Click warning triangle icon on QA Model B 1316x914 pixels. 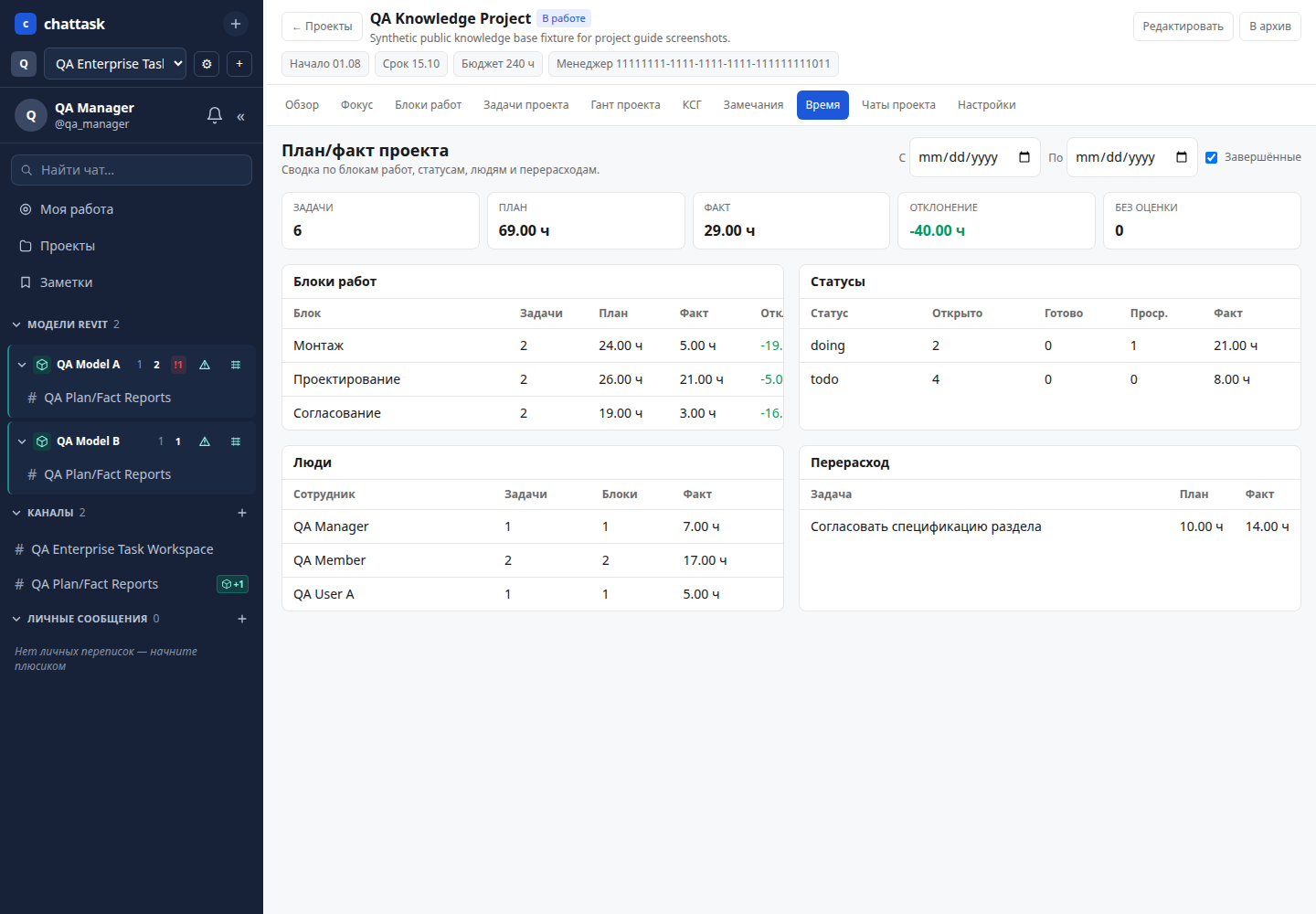tap(205, 441)
